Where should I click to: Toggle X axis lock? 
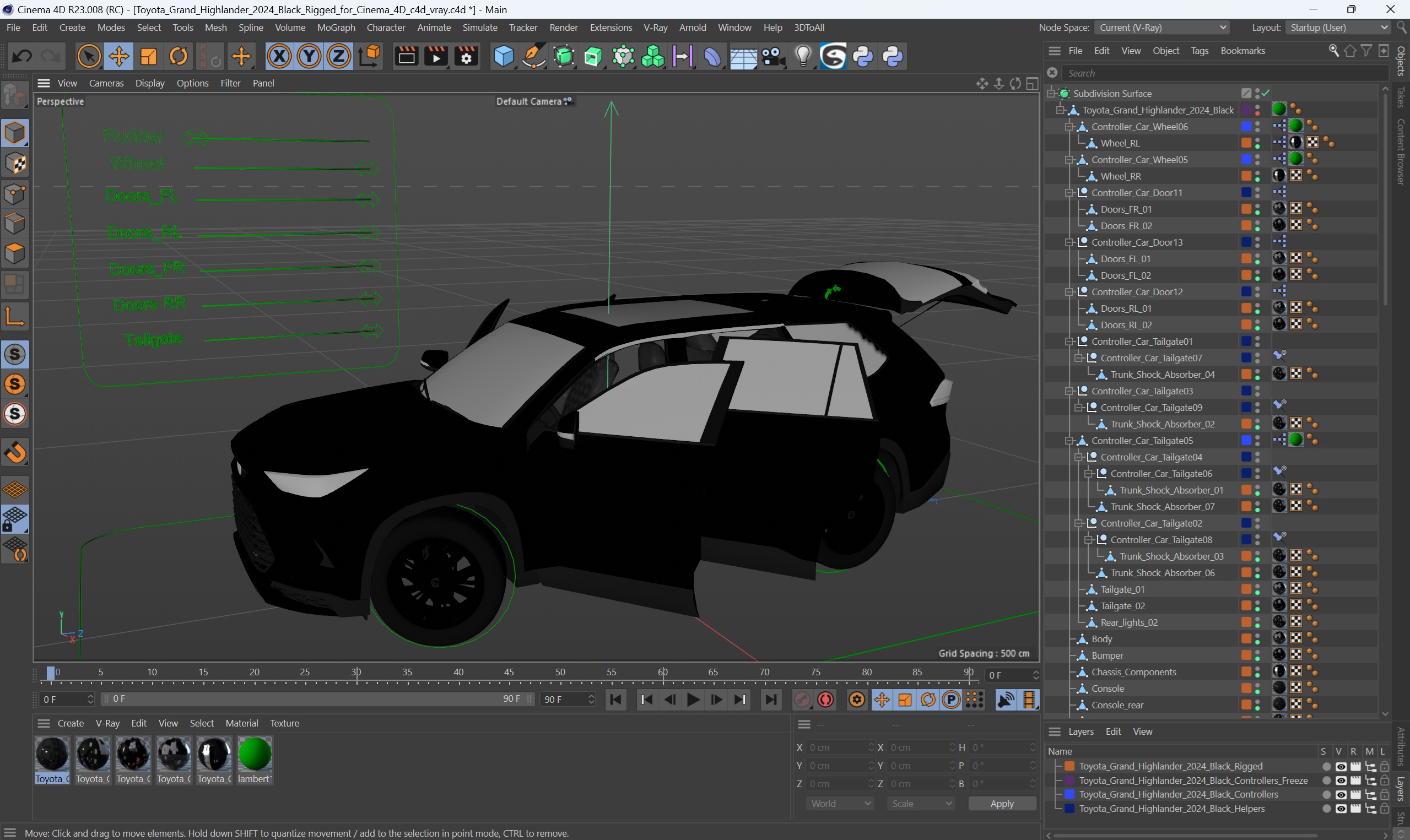[279, 56]
